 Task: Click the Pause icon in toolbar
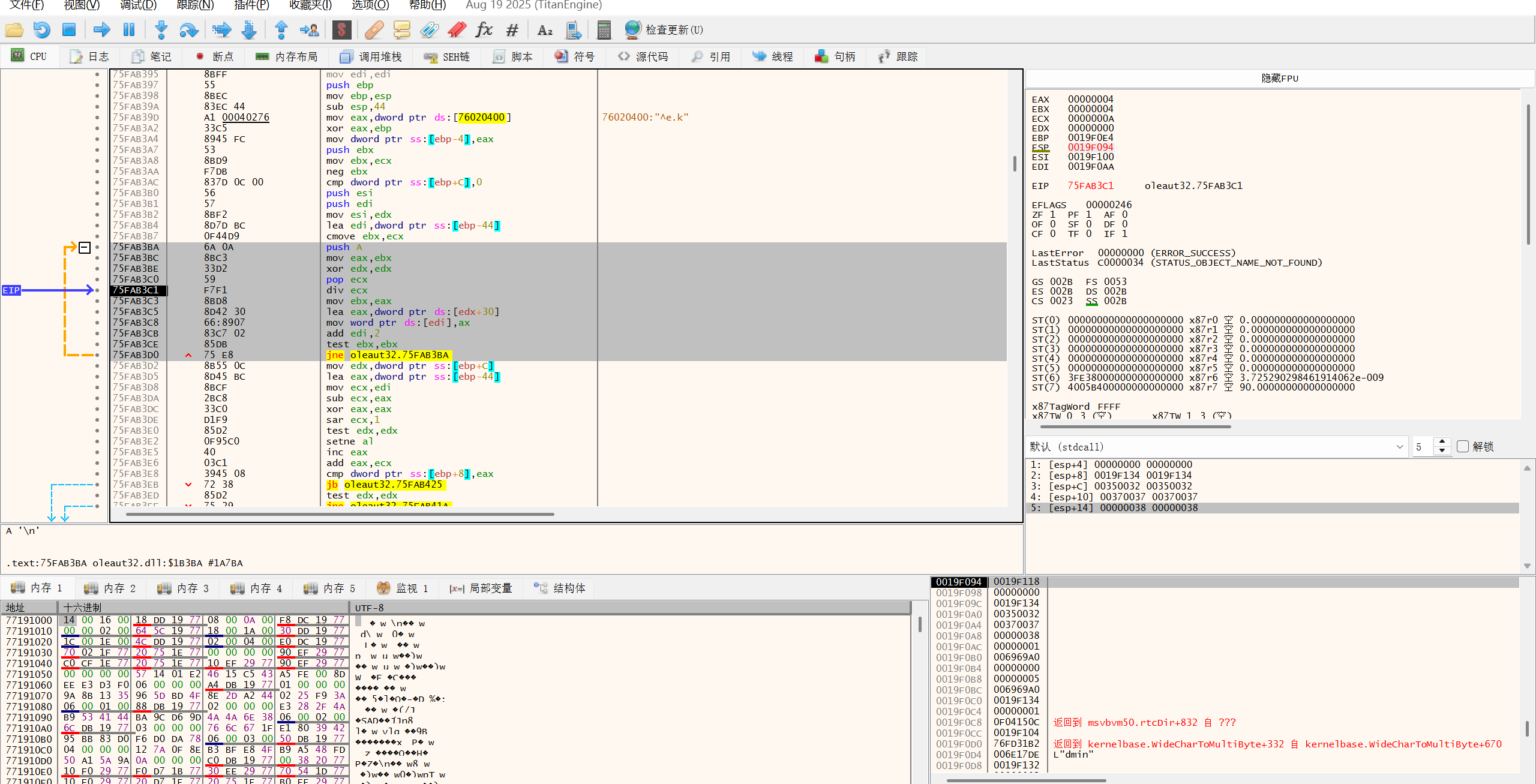[x=129, y=29]
